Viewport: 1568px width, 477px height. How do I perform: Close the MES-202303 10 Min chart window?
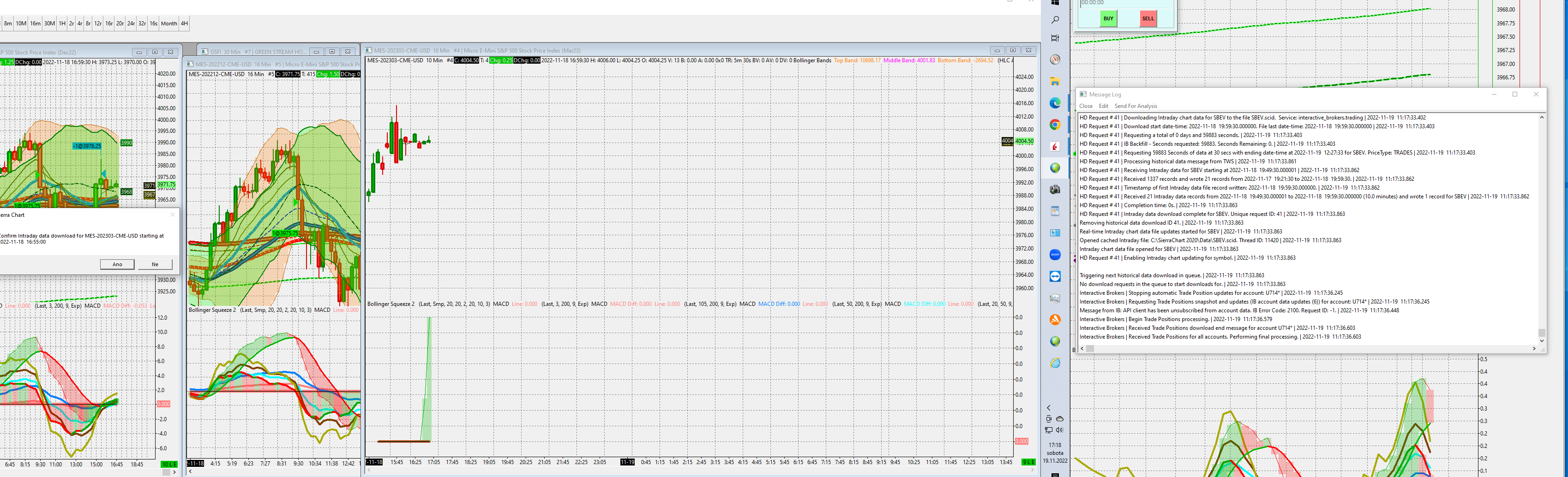pyautogui.click(x=1029, y=50)
